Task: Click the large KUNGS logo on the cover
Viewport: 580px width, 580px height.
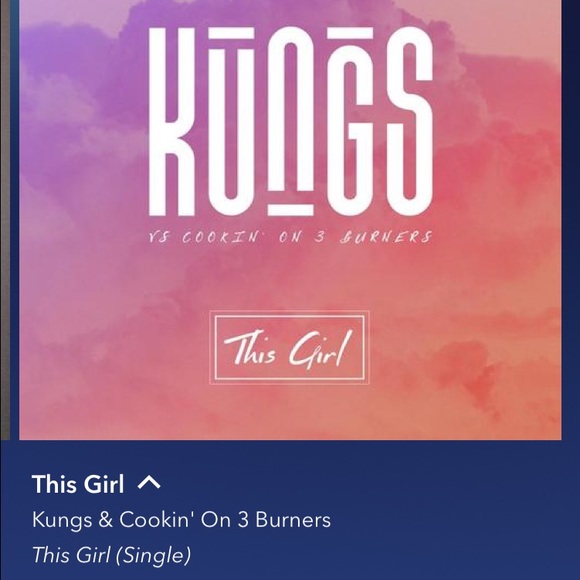Action: pos(291,121)
